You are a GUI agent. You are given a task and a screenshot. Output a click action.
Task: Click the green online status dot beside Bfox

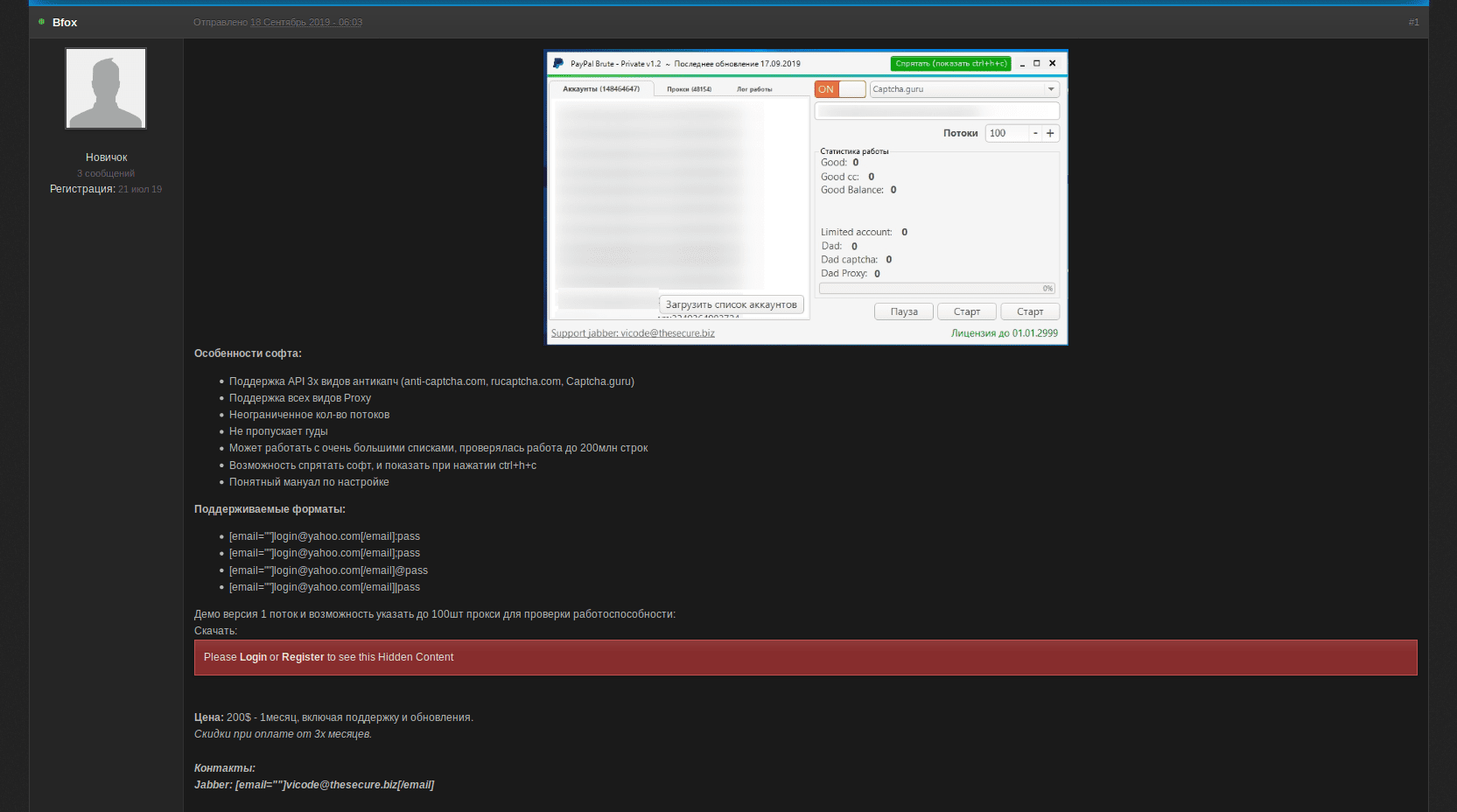click(41, 22)
